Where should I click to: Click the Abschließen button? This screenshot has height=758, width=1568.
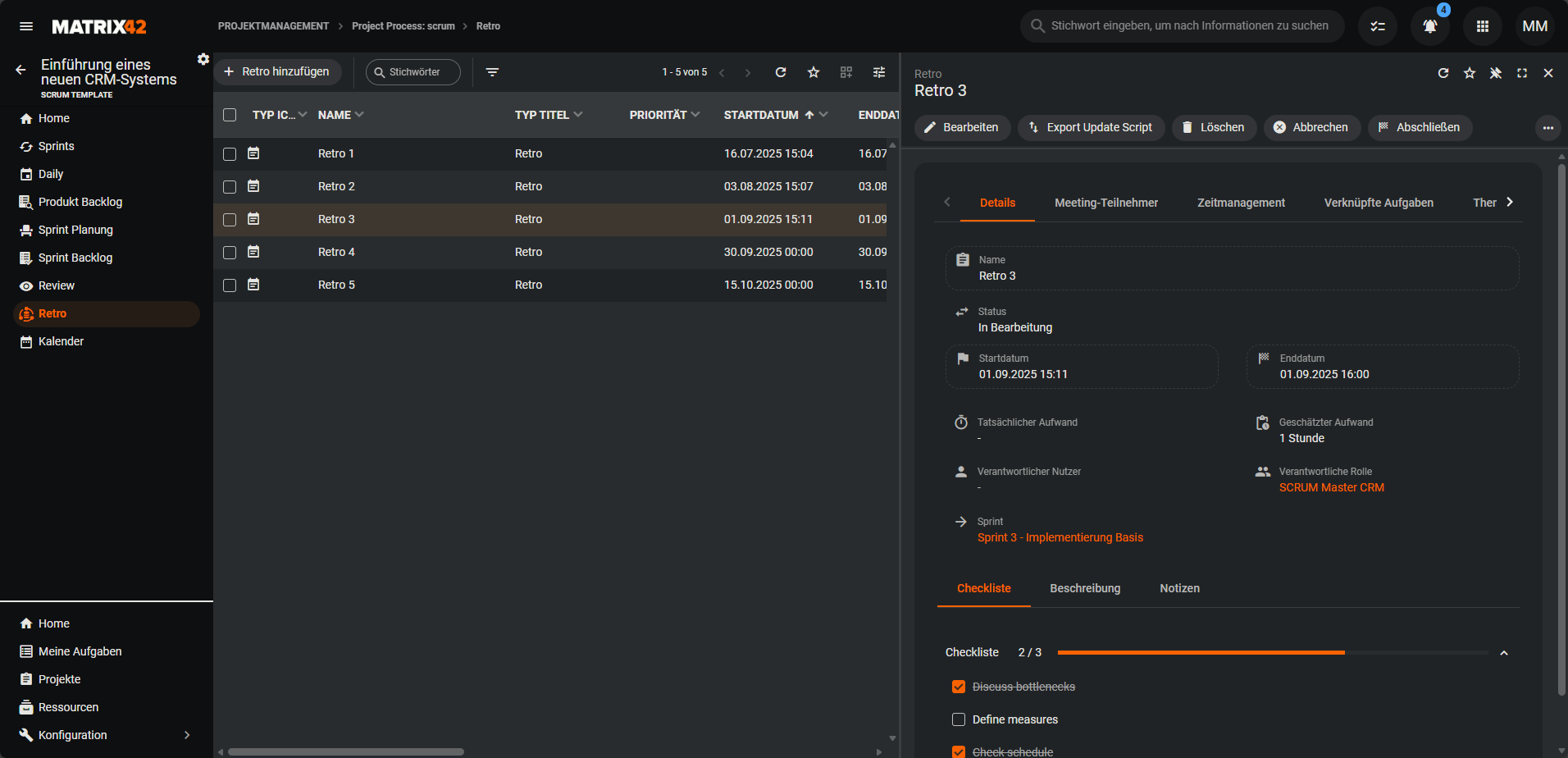1420,127
